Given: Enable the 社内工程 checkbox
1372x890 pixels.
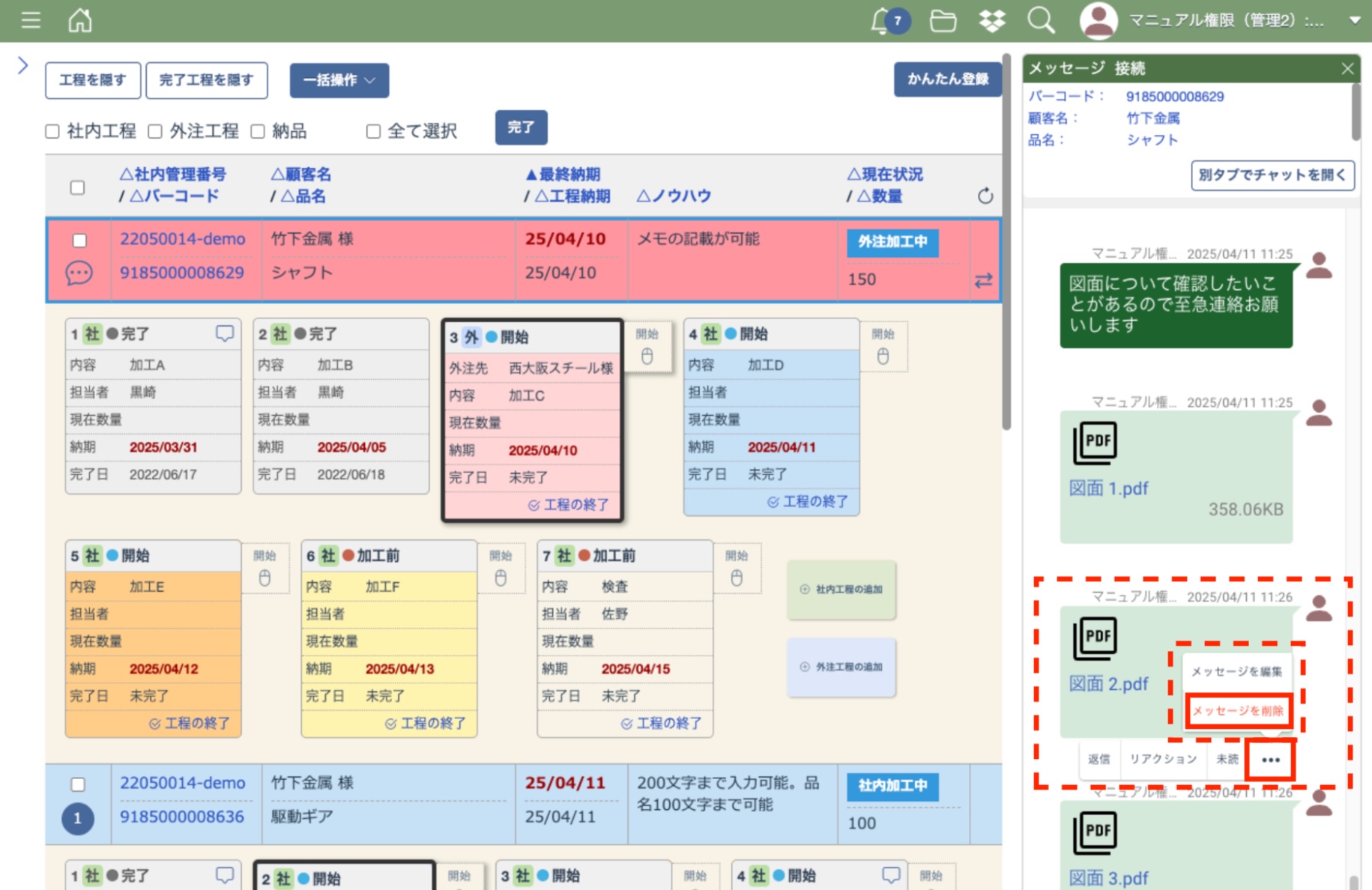Looking at the screenshot, I should [52, 132].
